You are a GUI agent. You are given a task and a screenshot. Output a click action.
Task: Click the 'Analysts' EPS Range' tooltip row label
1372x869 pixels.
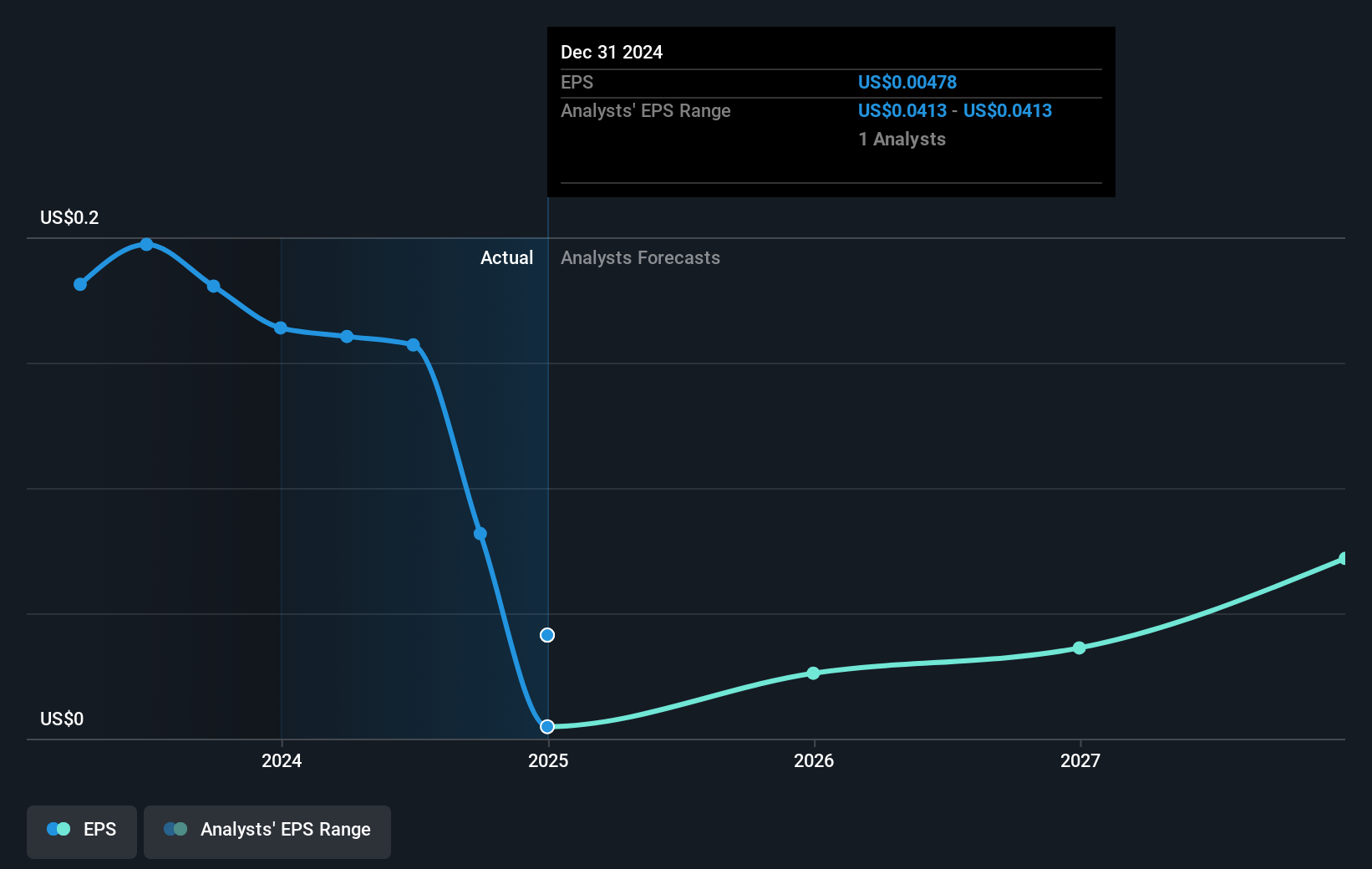pyautogui.click(x=646, y=110)
